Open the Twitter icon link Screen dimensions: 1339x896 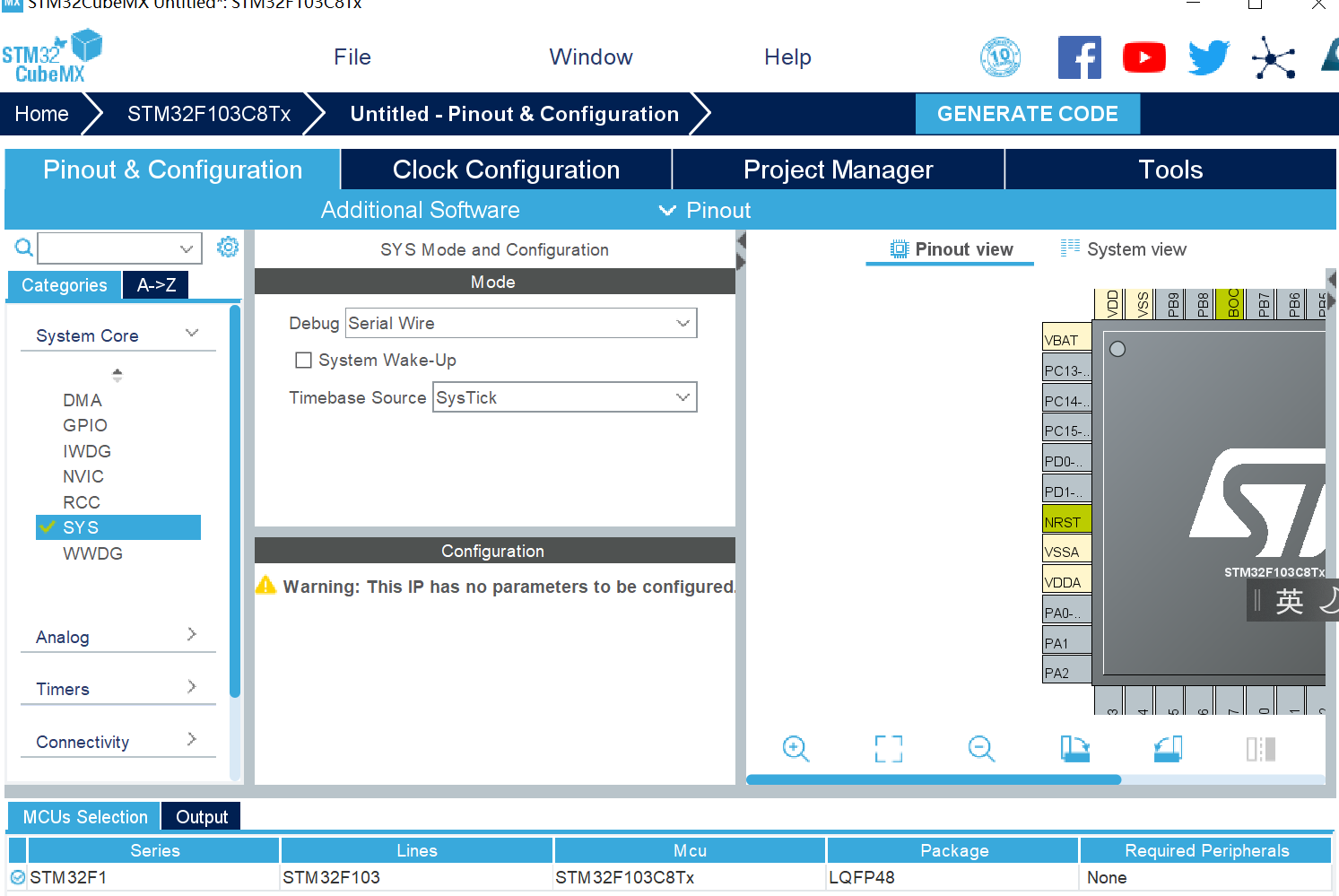pos(1209,57)
